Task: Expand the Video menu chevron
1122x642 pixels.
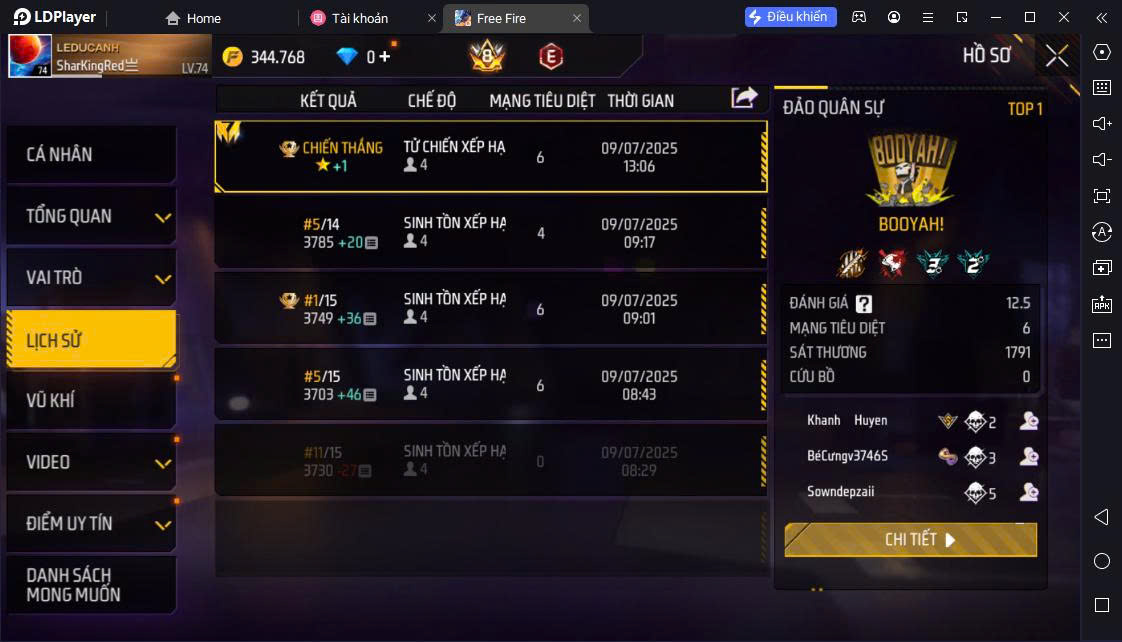Action: click(163, 463)
